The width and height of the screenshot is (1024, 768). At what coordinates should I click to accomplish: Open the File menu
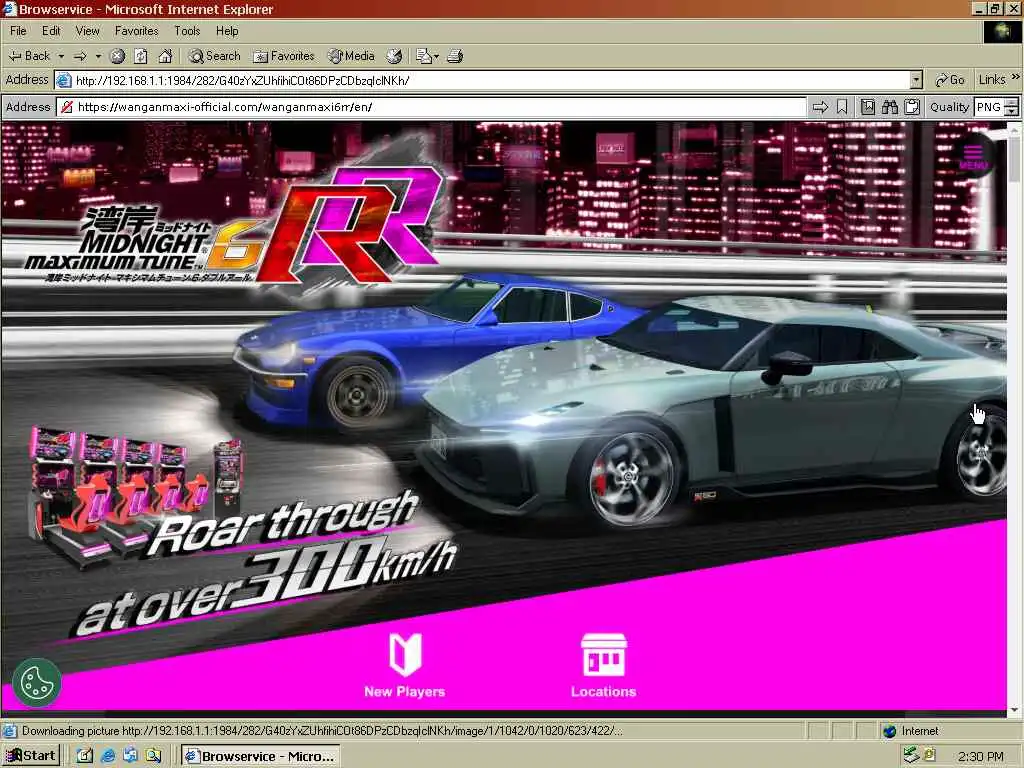coord(18,31)
